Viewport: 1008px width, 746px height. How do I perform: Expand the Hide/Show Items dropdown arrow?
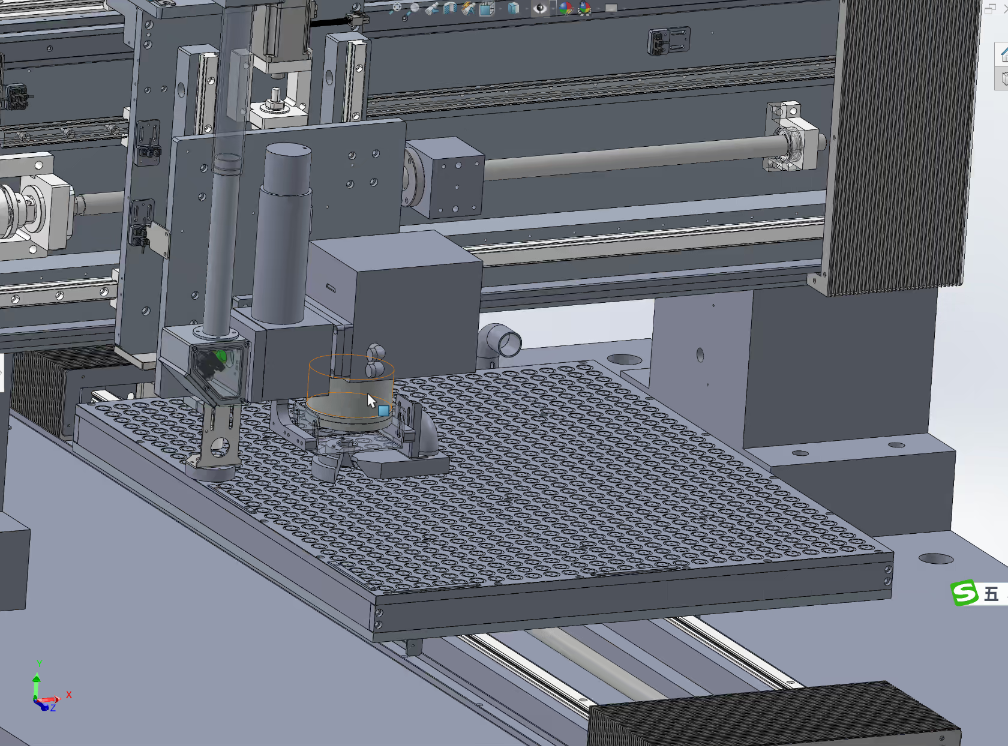(x=552, y=9)
